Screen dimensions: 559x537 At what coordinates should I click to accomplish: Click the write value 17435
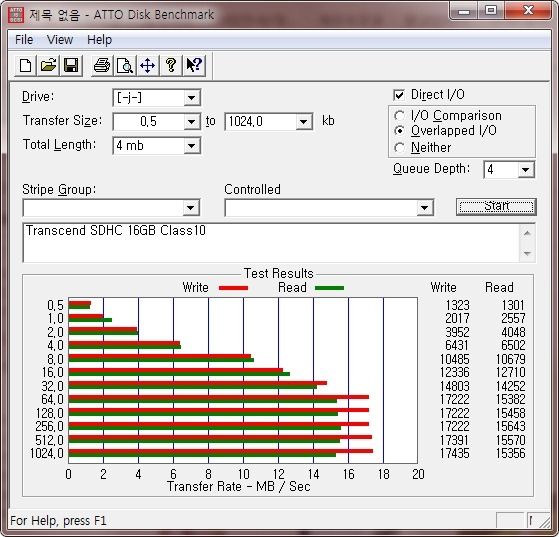click(x=455, y=454)
